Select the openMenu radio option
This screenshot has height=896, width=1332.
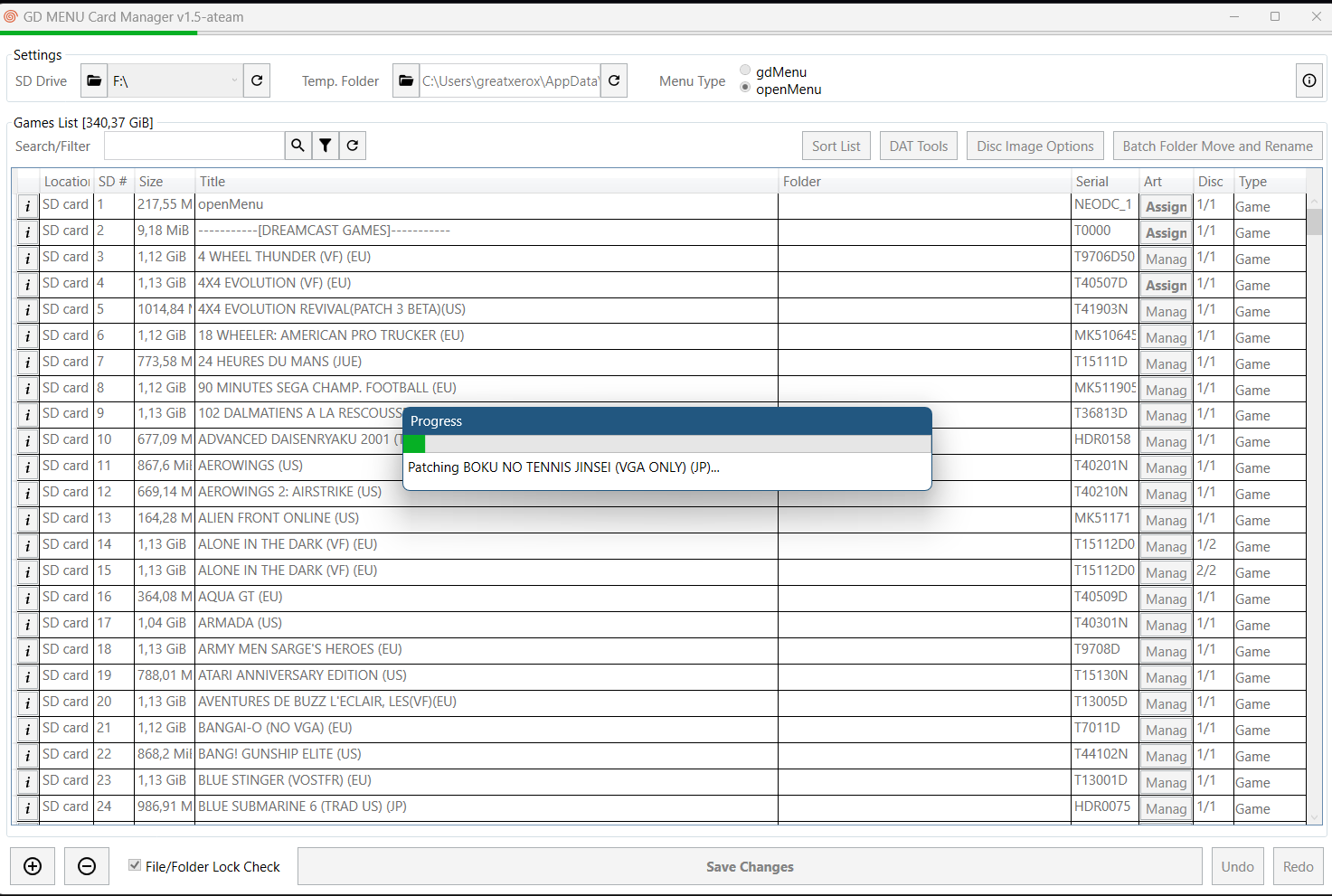pyautogui.click(x=745, y=88)
